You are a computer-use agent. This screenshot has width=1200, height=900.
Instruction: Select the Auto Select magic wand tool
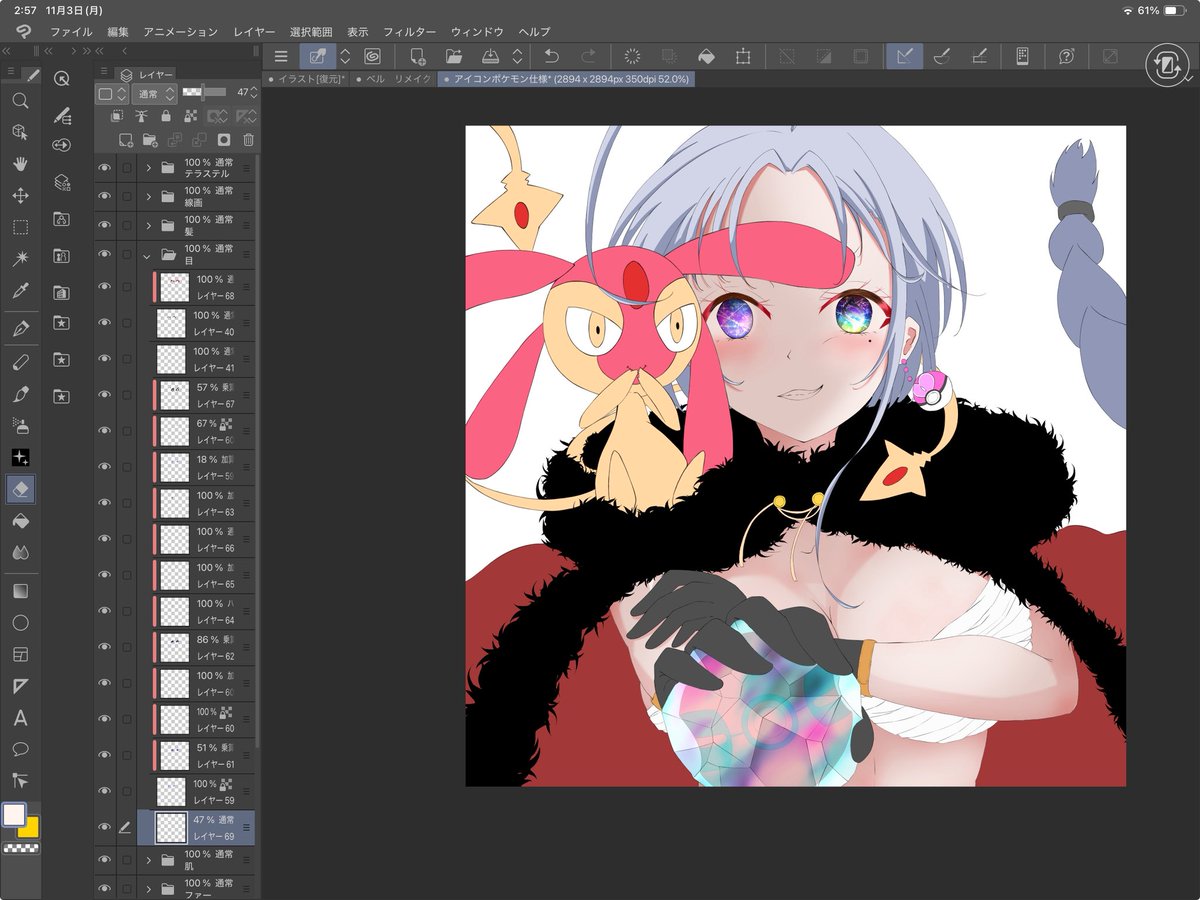click(20, 259)
